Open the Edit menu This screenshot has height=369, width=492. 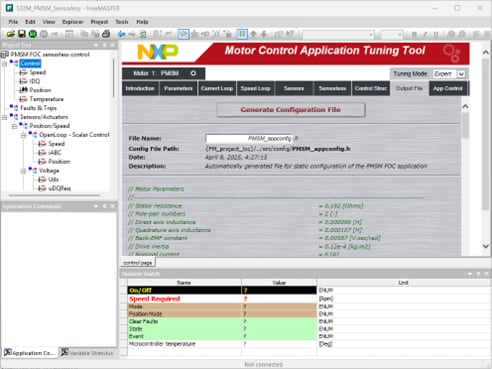pyautogui.click(x=30, y=22)
